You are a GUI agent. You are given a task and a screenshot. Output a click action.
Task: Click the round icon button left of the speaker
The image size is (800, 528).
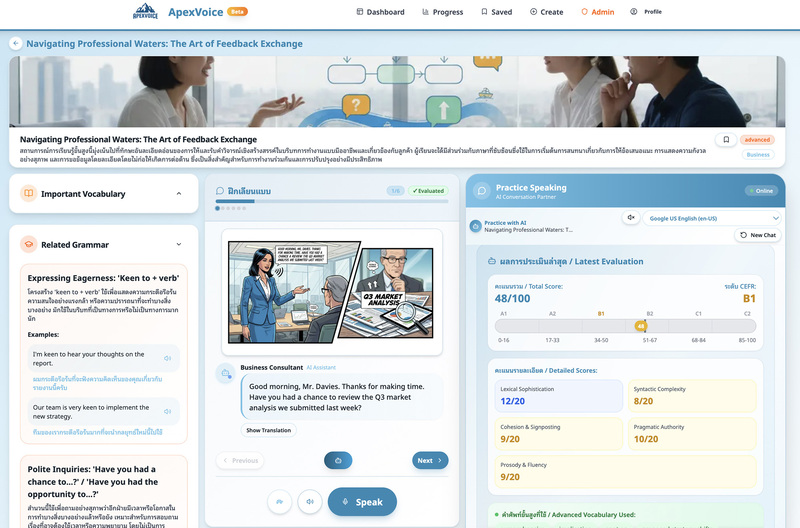point(279,501)
